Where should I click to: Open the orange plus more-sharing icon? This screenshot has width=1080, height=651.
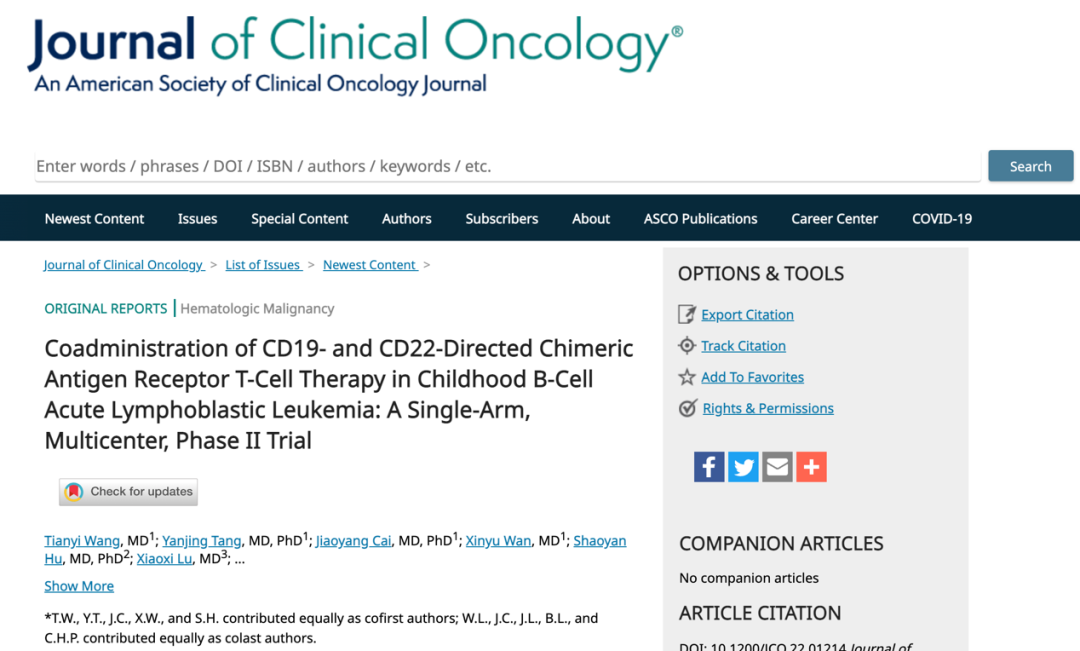point(811,467)
